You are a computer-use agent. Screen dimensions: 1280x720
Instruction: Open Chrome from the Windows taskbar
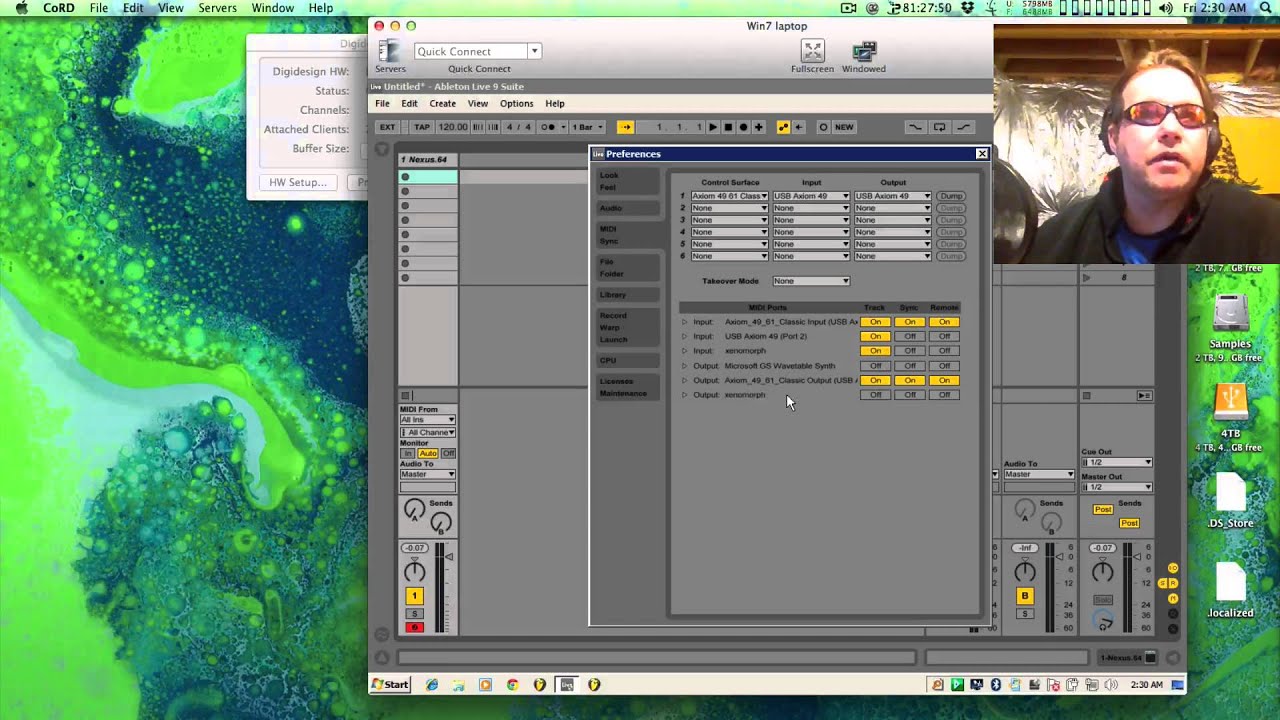pos(512,685)
